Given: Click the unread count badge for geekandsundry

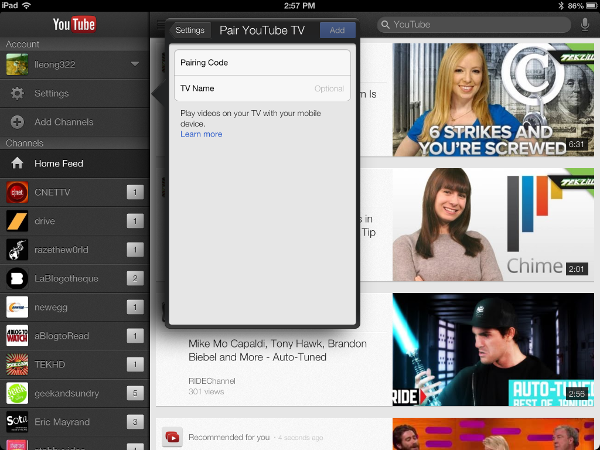Looking at the screenshot, I should click(135, 393).
